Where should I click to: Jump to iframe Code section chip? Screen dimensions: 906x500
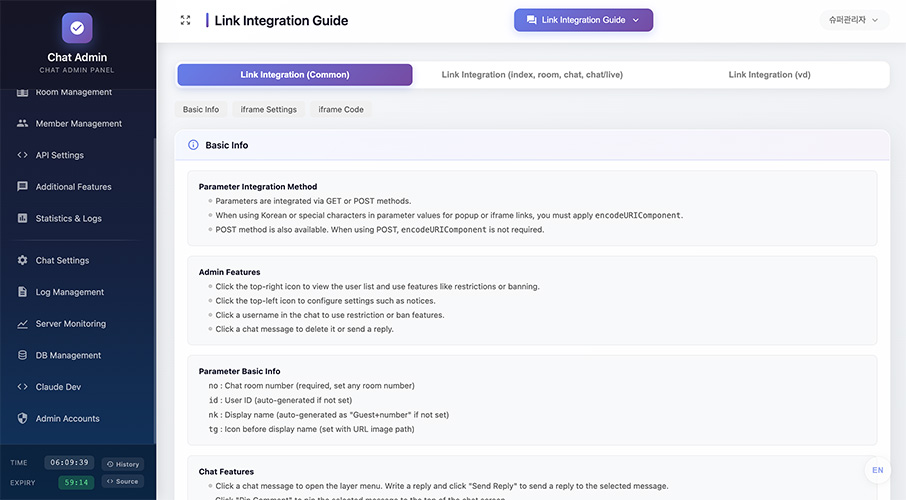341,109
